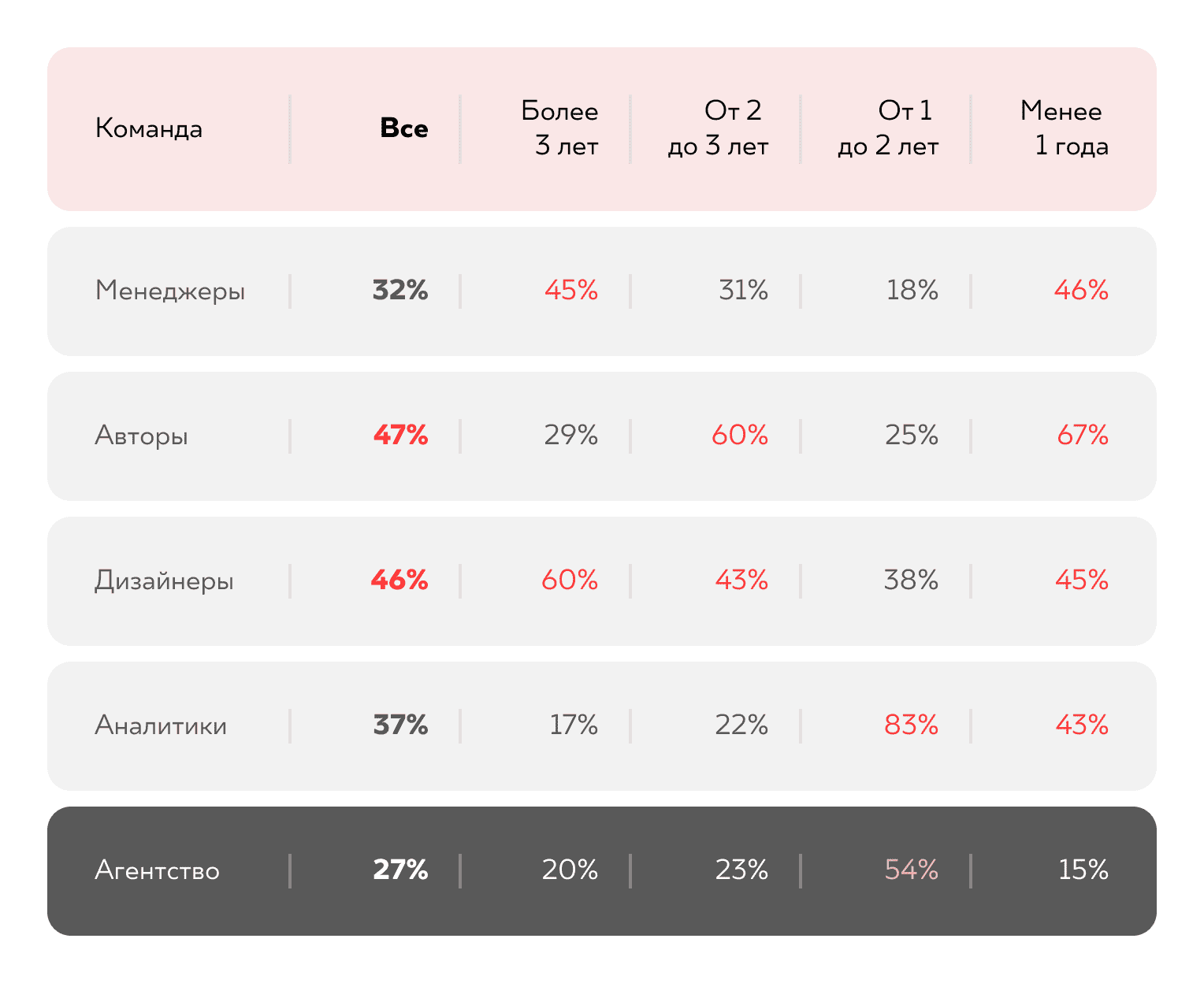Select the "Авторы" row label
This screenshot has width=1204, height=983.
click(x=142, y=436)
